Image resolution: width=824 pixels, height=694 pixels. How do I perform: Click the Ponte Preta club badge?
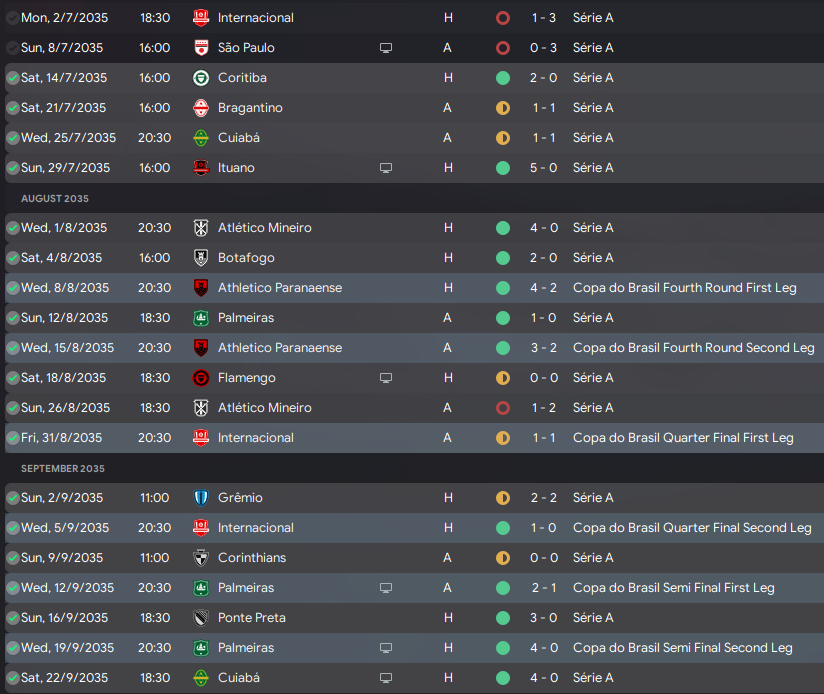[201, 618]
